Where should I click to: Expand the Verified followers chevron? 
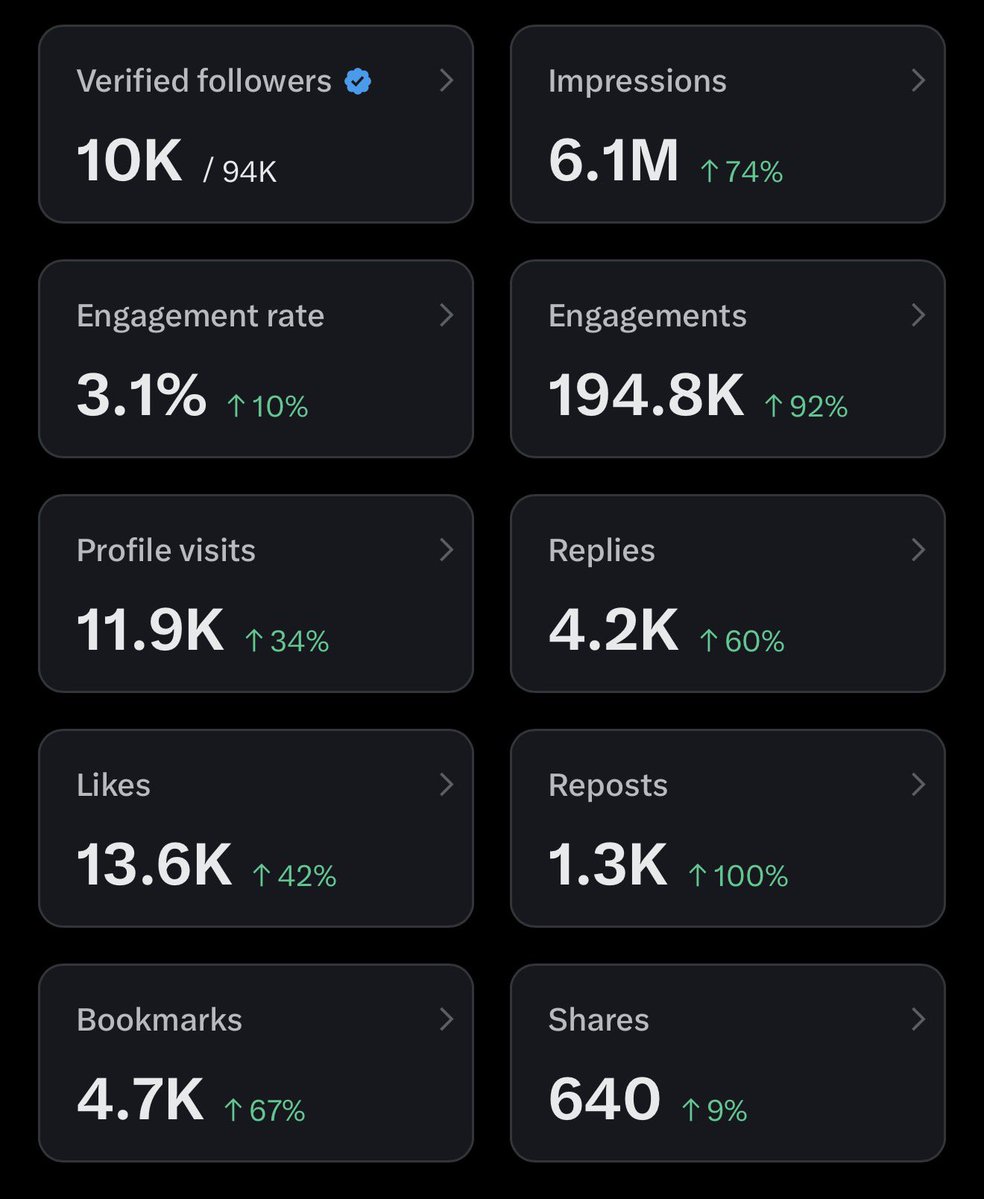pyautogui.click(x=447, y=80)
